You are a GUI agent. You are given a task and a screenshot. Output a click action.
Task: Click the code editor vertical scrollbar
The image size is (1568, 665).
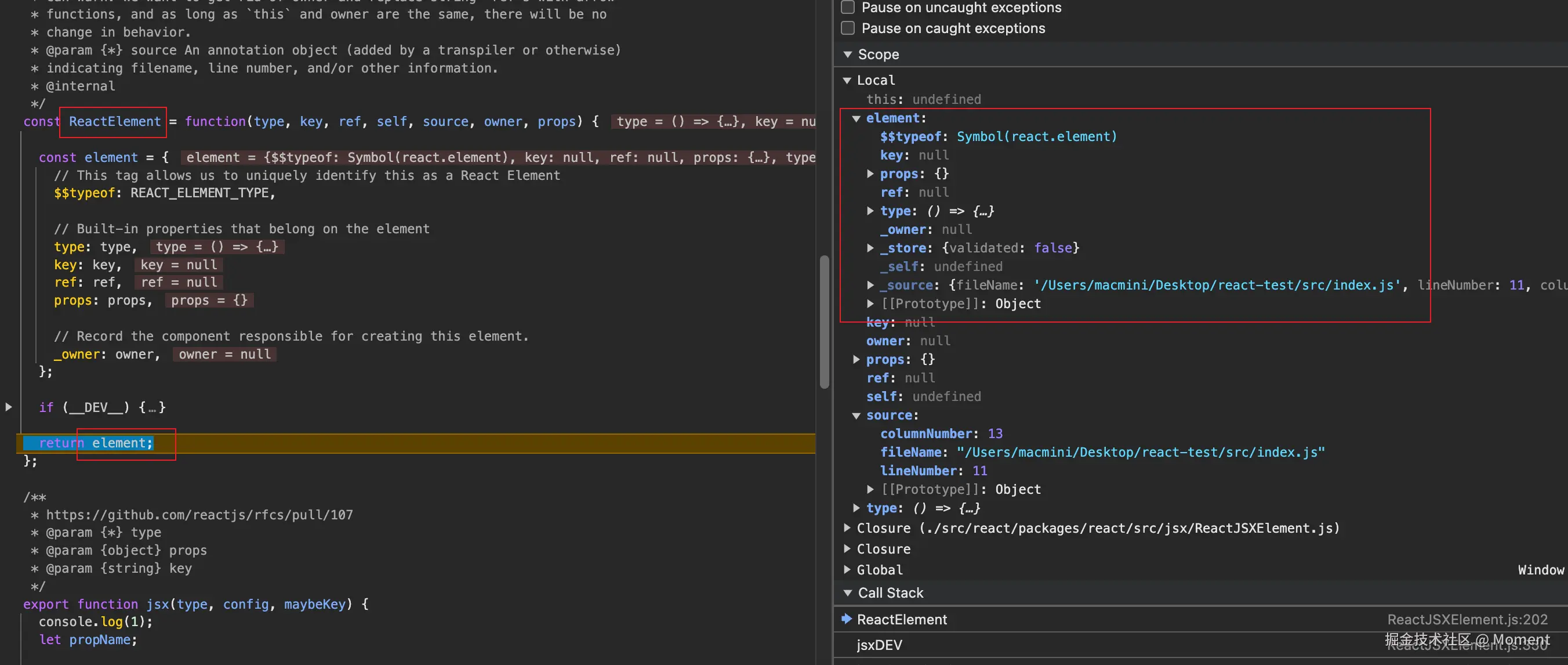824,321
